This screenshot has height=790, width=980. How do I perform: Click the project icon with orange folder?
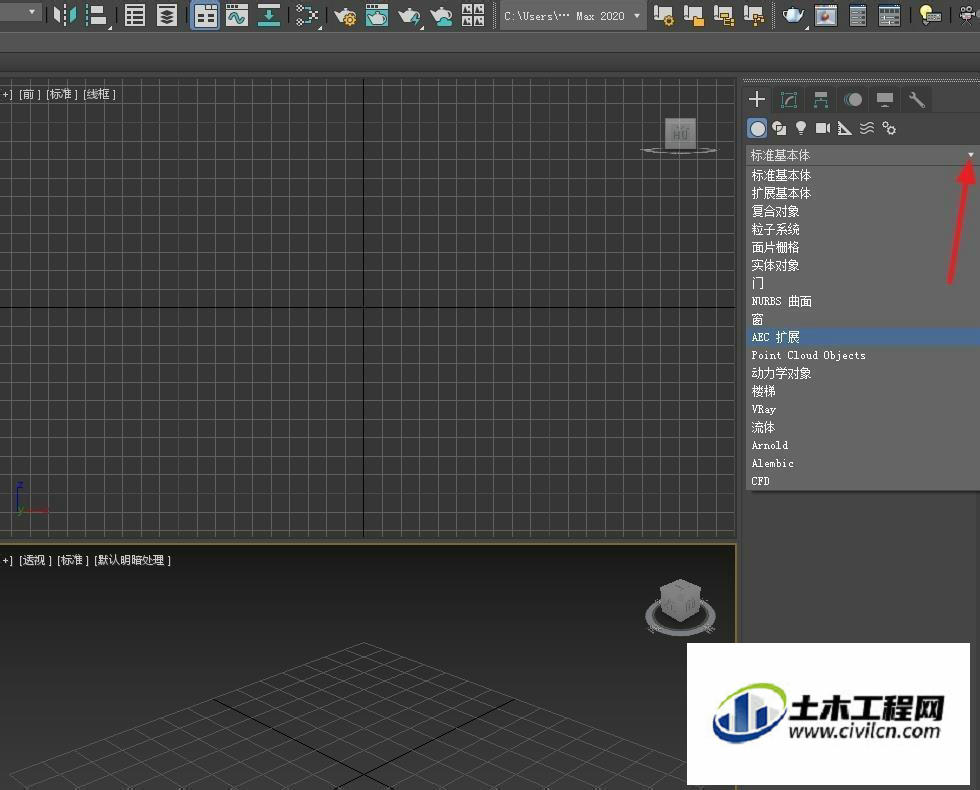[x=694, y=15]
